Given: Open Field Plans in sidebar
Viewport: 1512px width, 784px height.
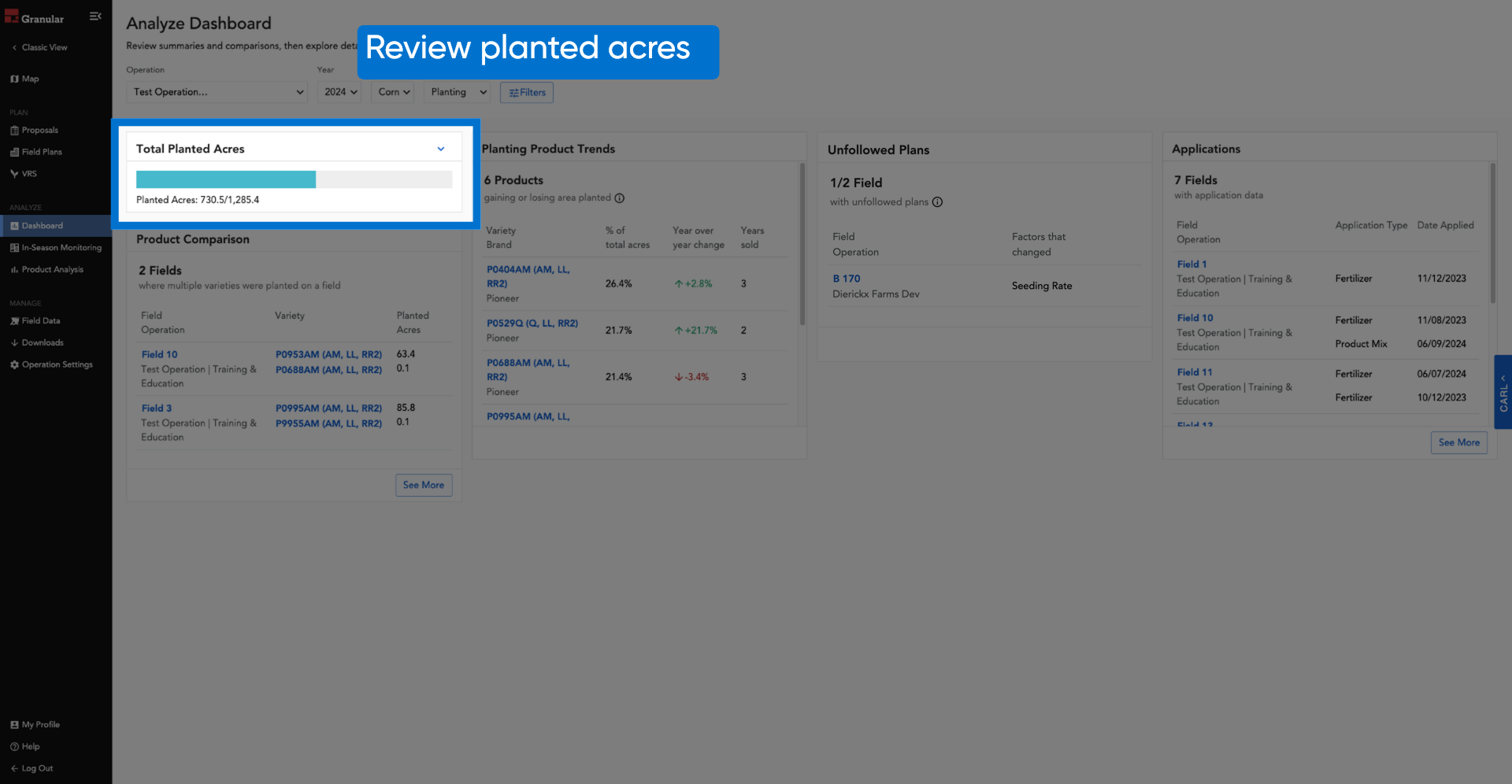Looking at the screenshot, I should click(42, 152).
